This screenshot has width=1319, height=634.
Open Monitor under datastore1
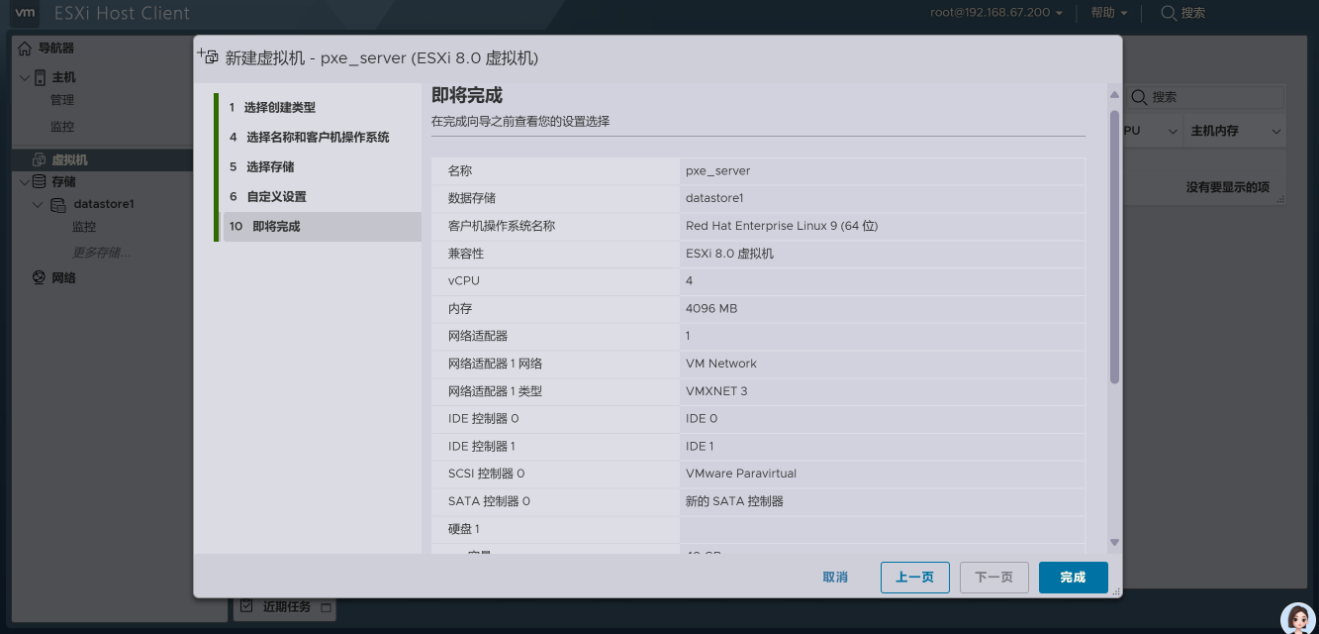tap(84, 227)
